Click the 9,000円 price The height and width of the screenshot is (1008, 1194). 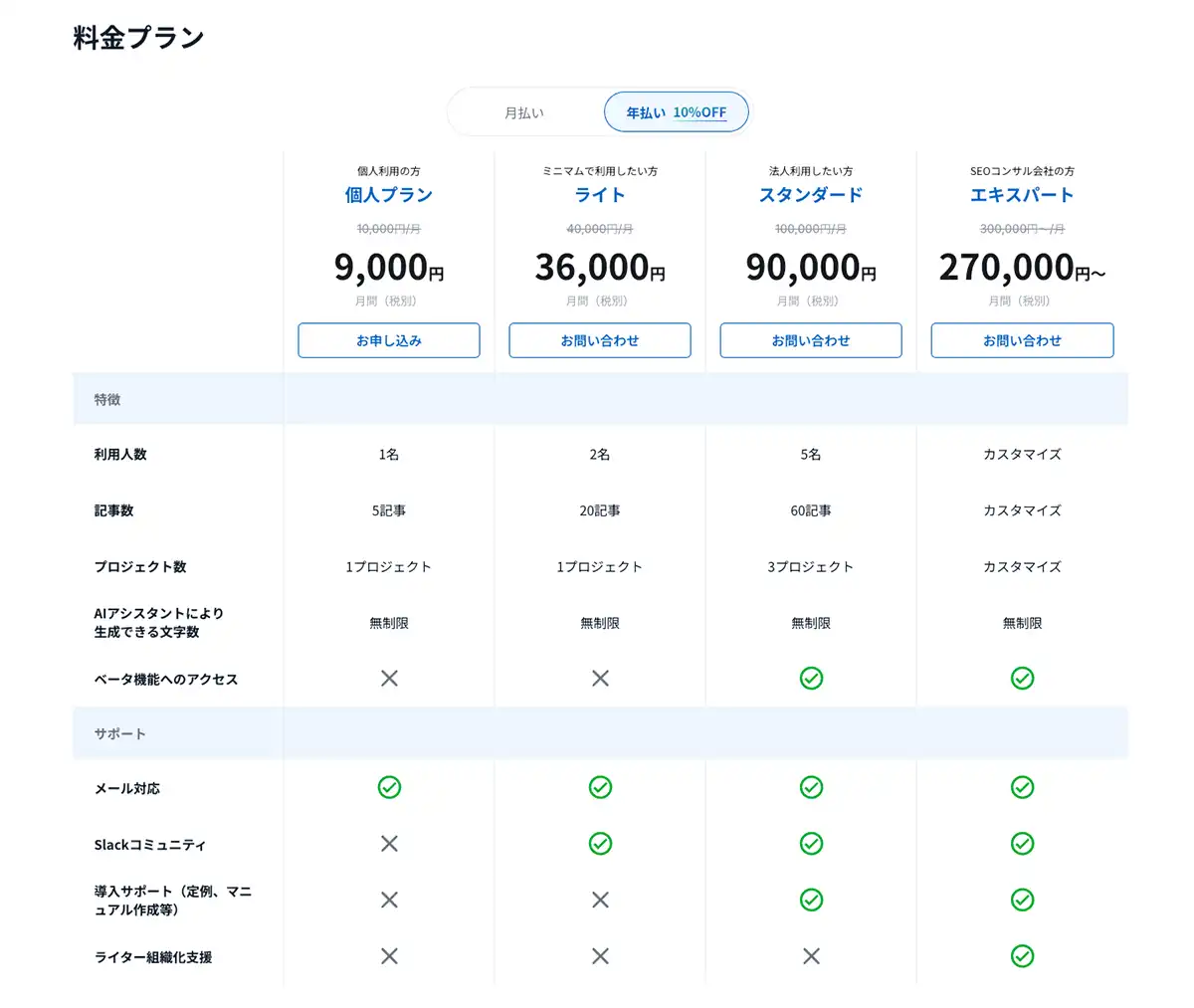[x=389, y=267]
